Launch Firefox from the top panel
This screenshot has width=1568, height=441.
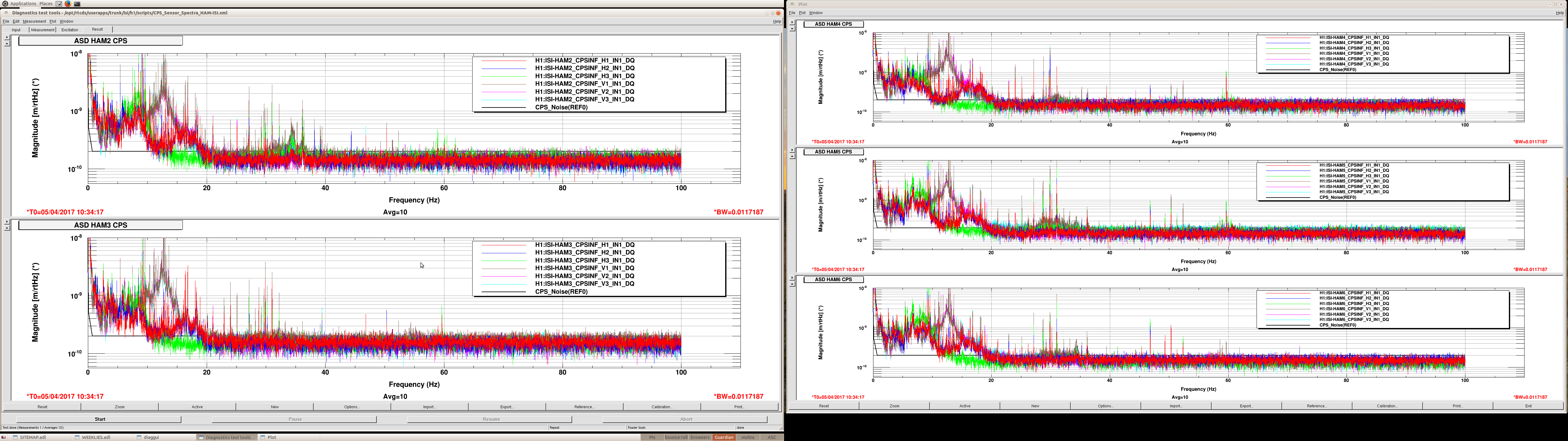tap(68, 4)
